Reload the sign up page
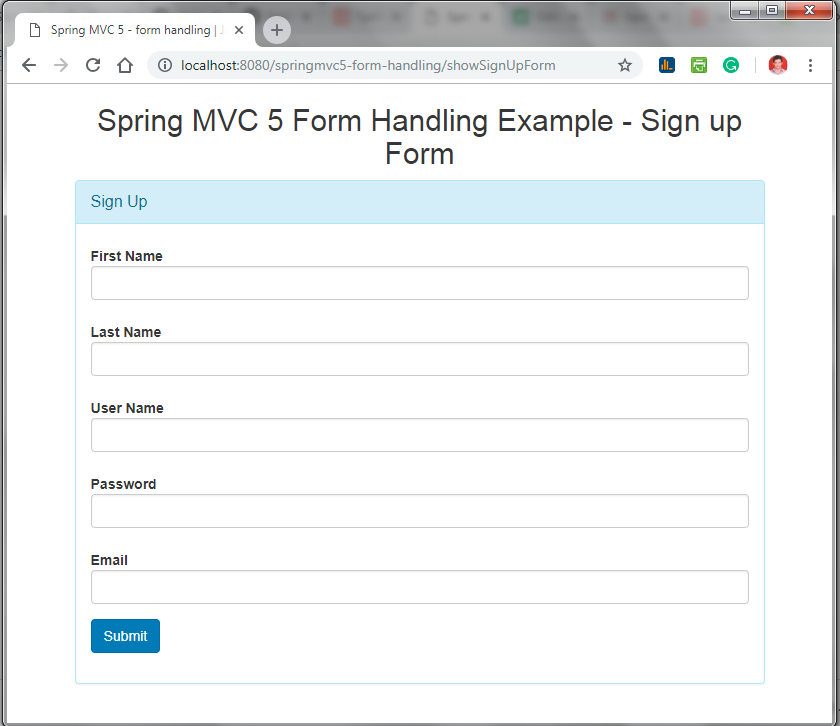 93,65
